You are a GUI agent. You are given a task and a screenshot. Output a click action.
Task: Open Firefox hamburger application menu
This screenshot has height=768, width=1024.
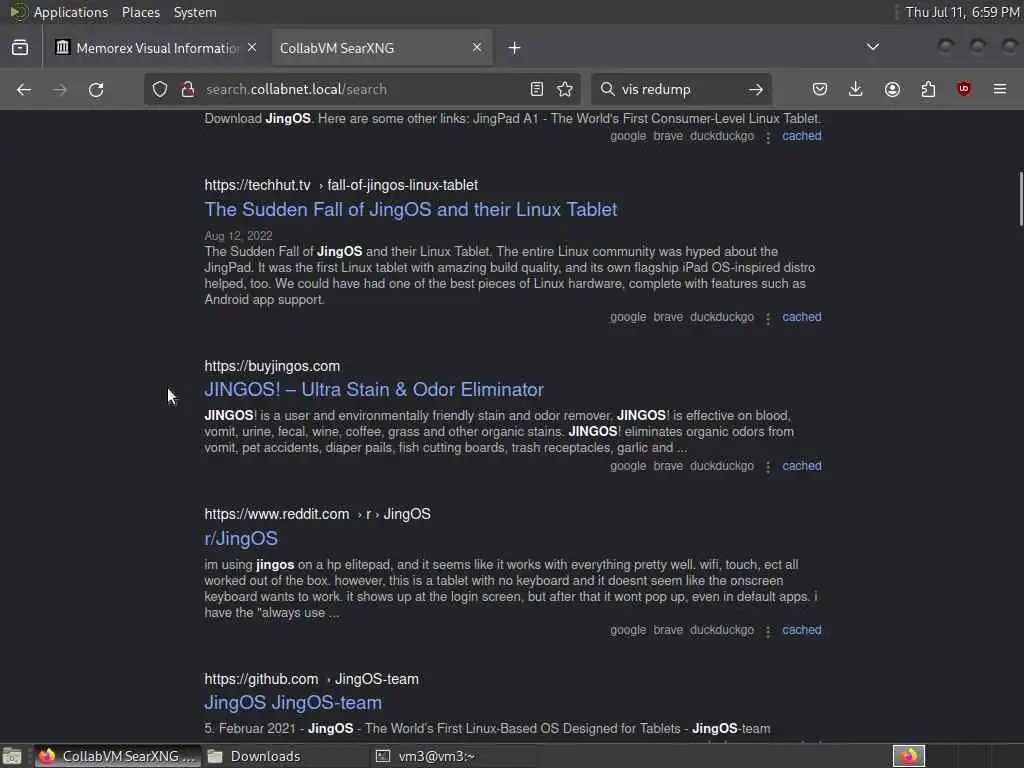pyautogui.click(x=1000, y=89)
